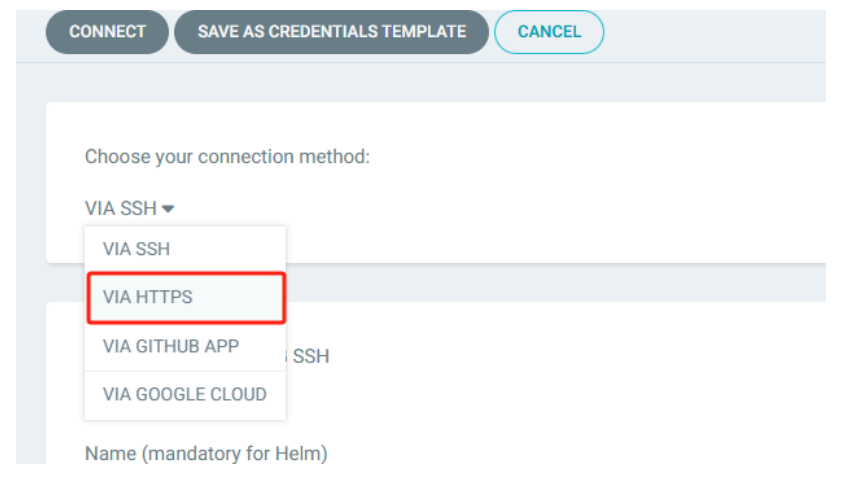Pick the VIA GOOGLE CLOUD option
Image resolution: width=859 pixels, height=493 pixels.
point(185,394)
